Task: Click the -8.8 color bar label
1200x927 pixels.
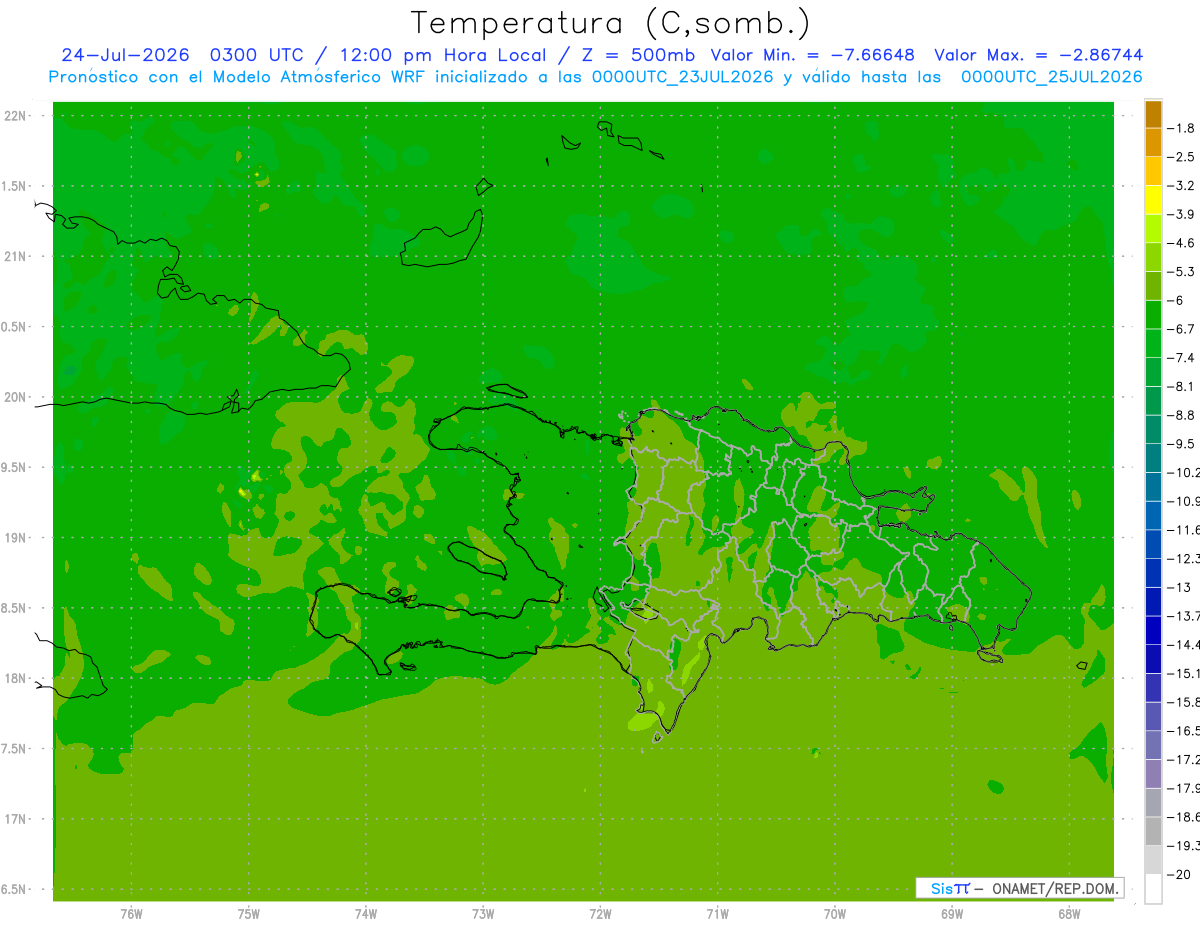Action: click(1181, 415)
